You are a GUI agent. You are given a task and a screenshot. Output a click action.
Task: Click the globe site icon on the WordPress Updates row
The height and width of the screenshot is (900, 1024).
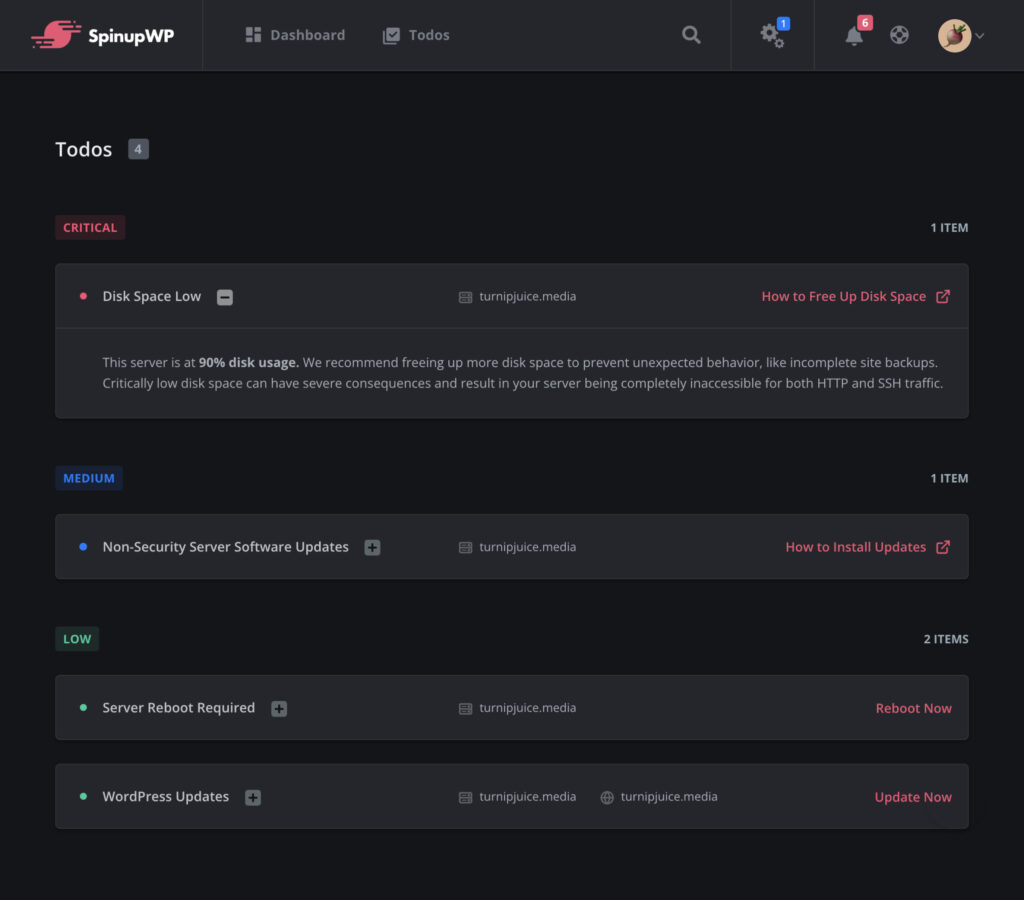click(608, 797)
